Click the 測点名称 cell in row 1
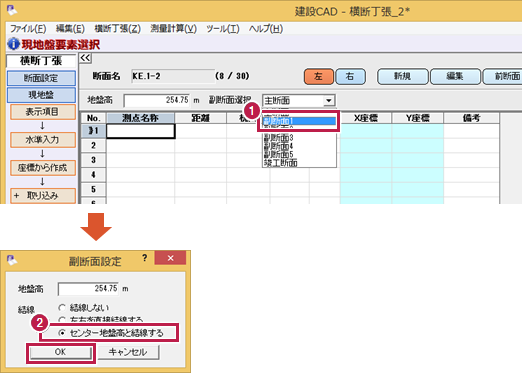The width and height of the screenshot is (522, 373). coord(141,131)
